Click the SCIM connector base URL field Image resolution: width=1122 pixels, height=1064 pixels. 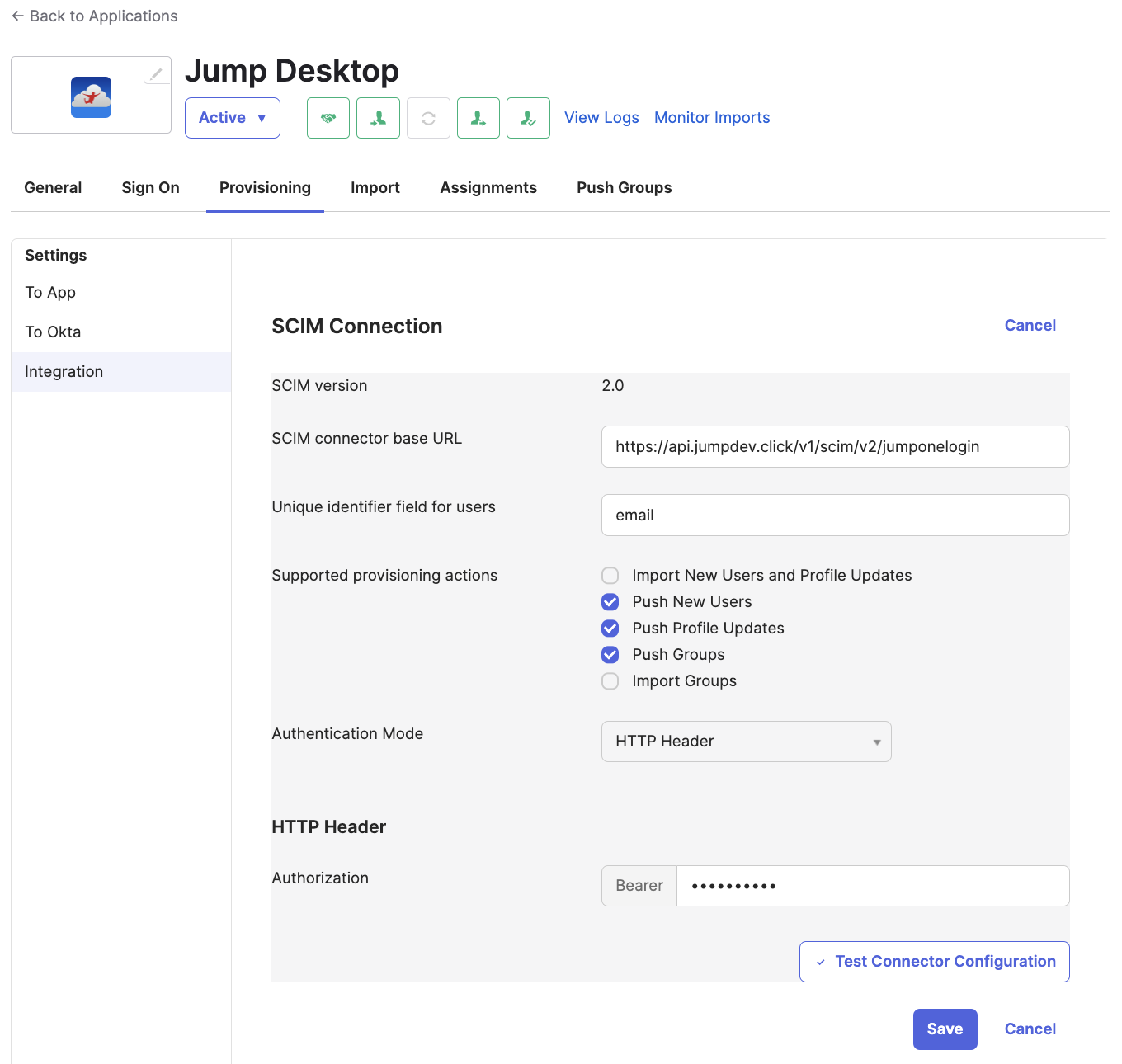(x=836, y=447)
